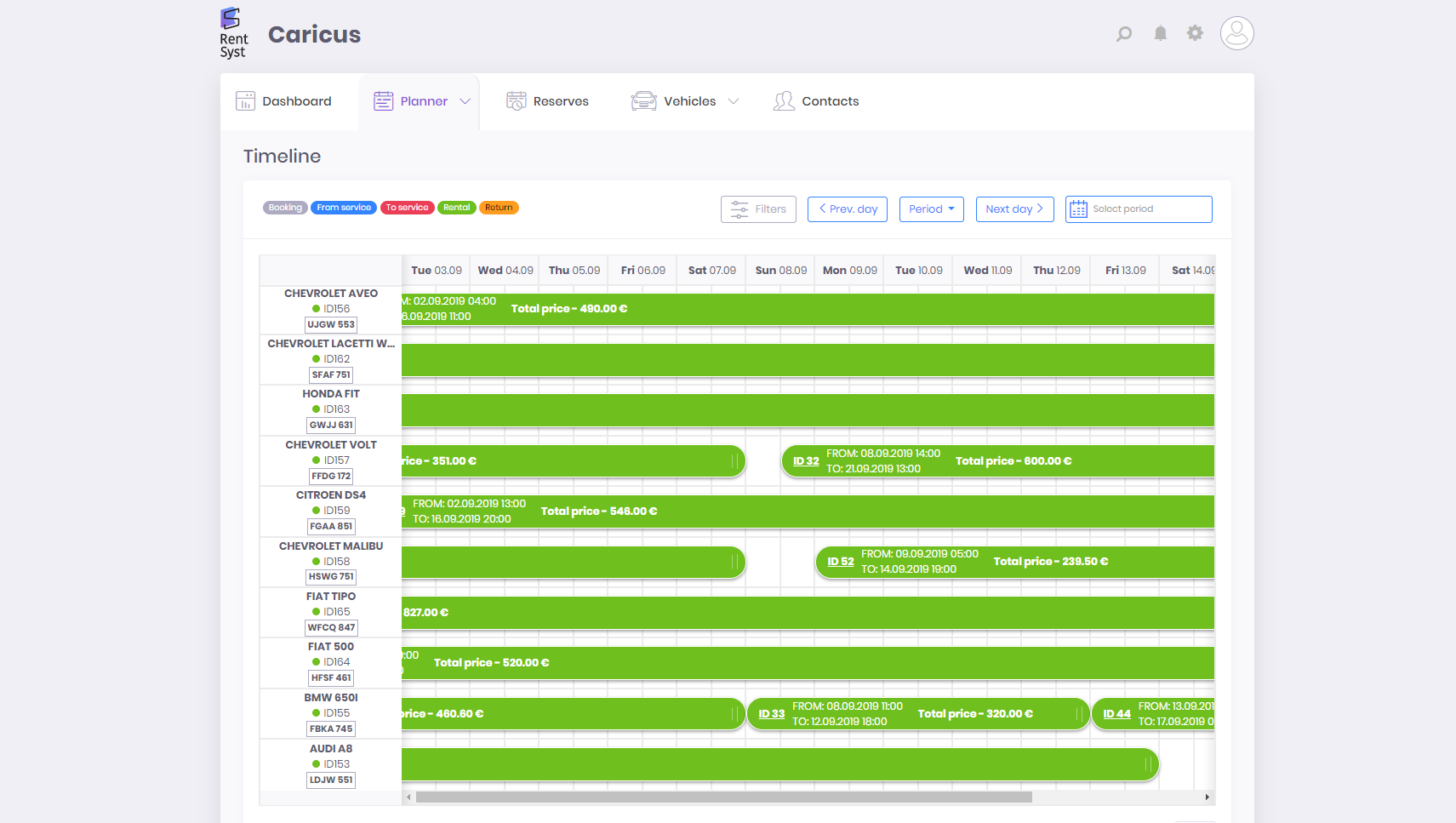This screenshot has width=1456, height=823.
Task: Click the calendar icon in Select period
Action: pos(1078,209)
